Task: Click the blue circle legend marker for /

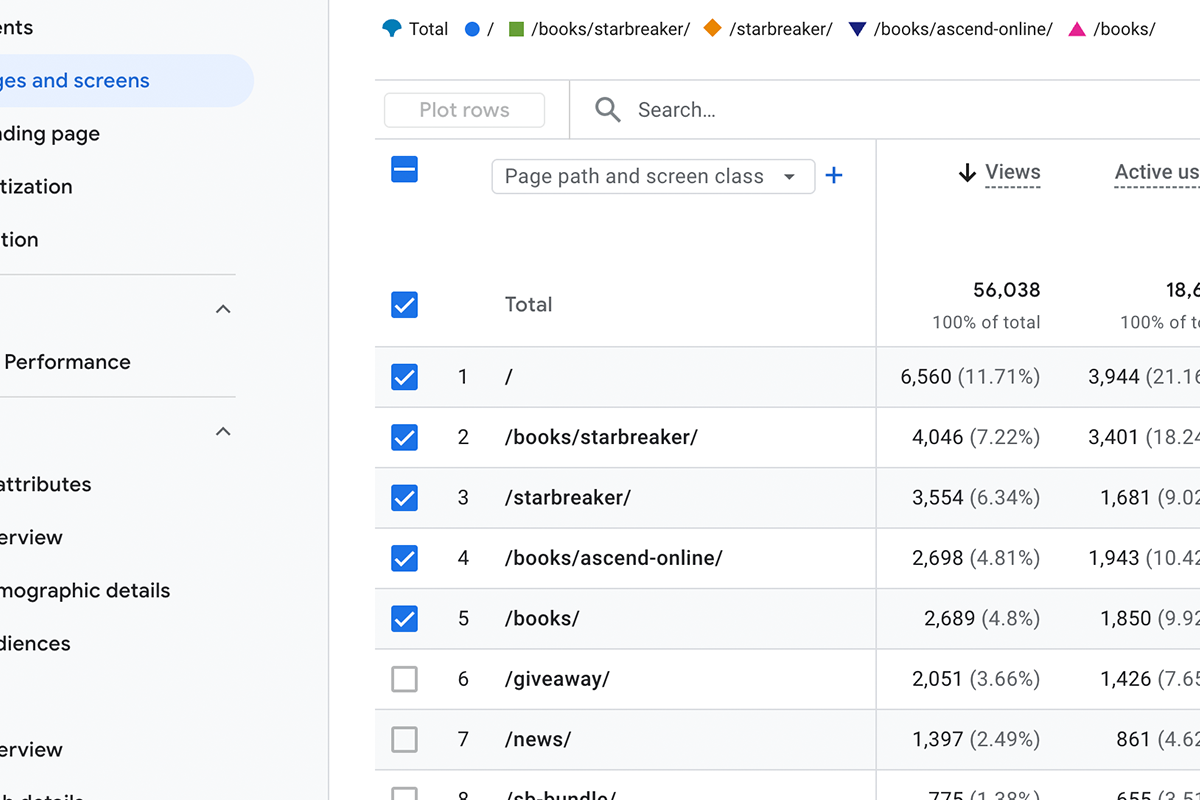Action: tap(473, 29)
